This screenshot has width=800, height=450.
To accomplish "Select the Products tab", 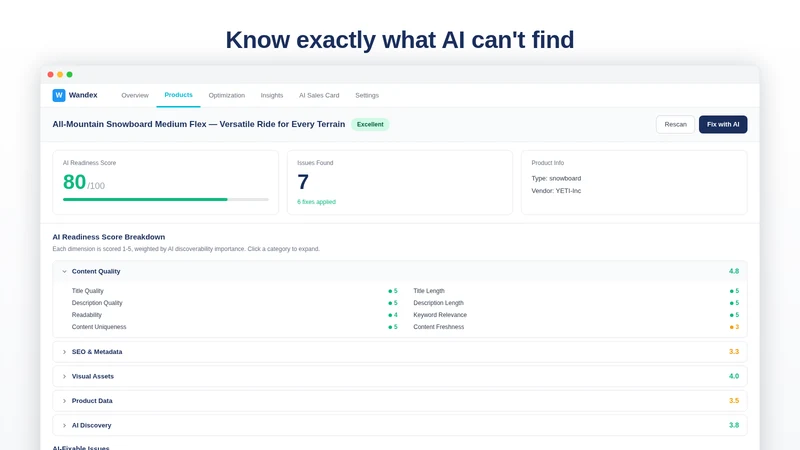I will [178, 95].
